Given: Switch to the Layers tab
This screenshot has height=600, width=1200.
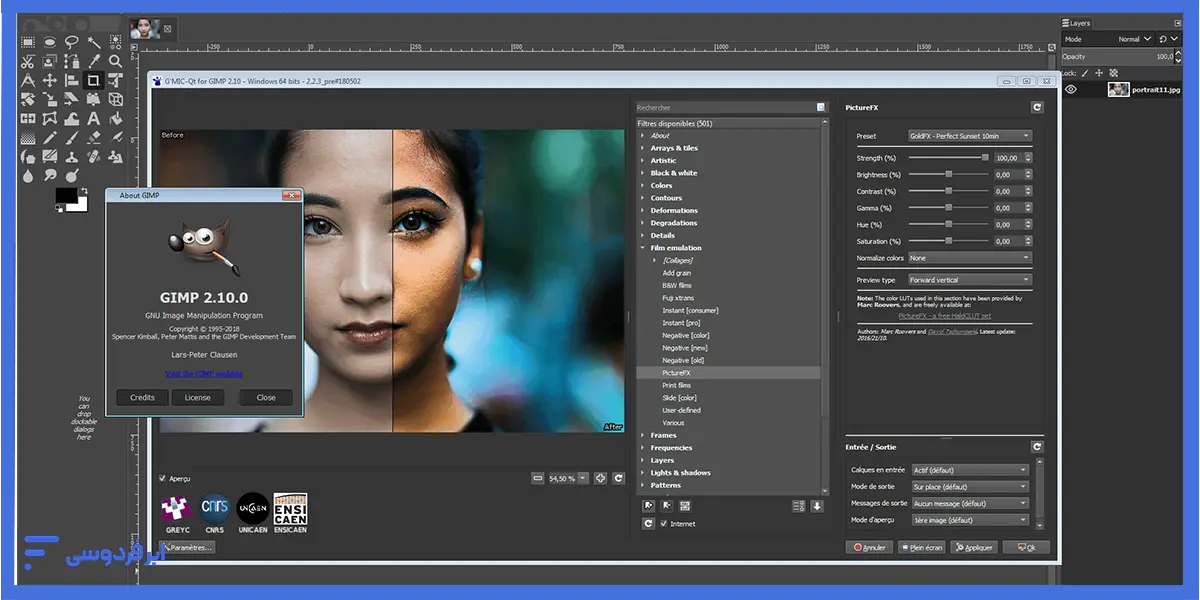Looking at the screenshot, I should click(1077, 23).
